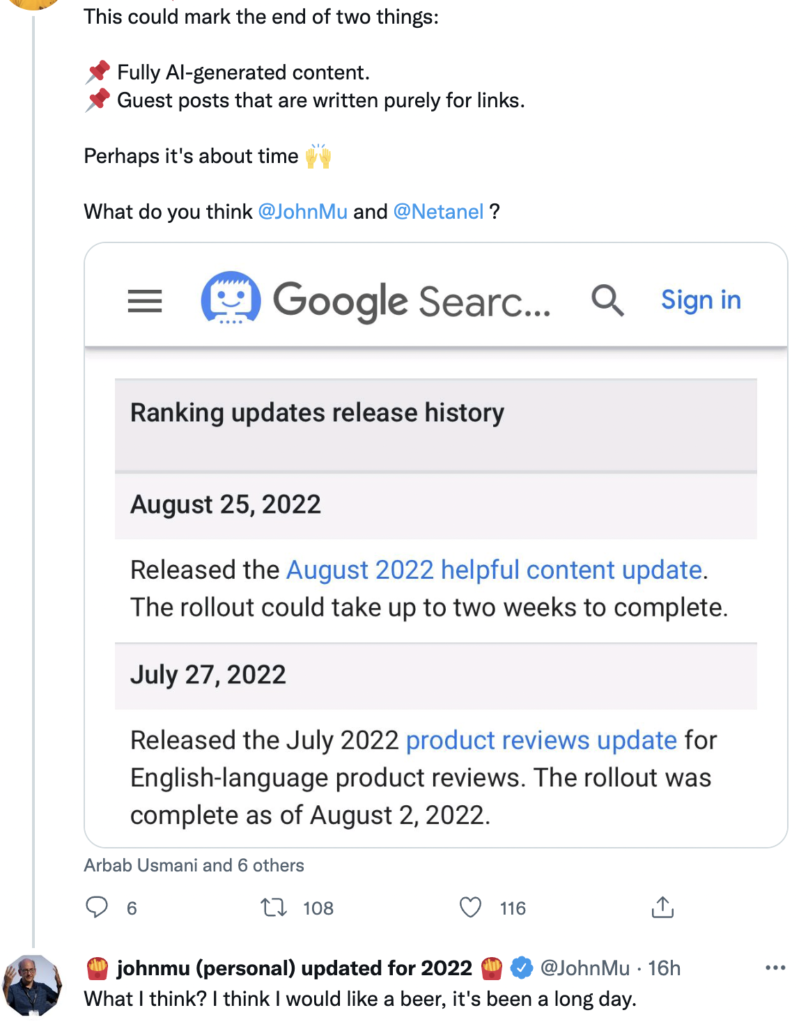This screenshot has width=808, height=1024.
Task: Click the blue verified badge beside johnmu
Action: coord(521,968)
